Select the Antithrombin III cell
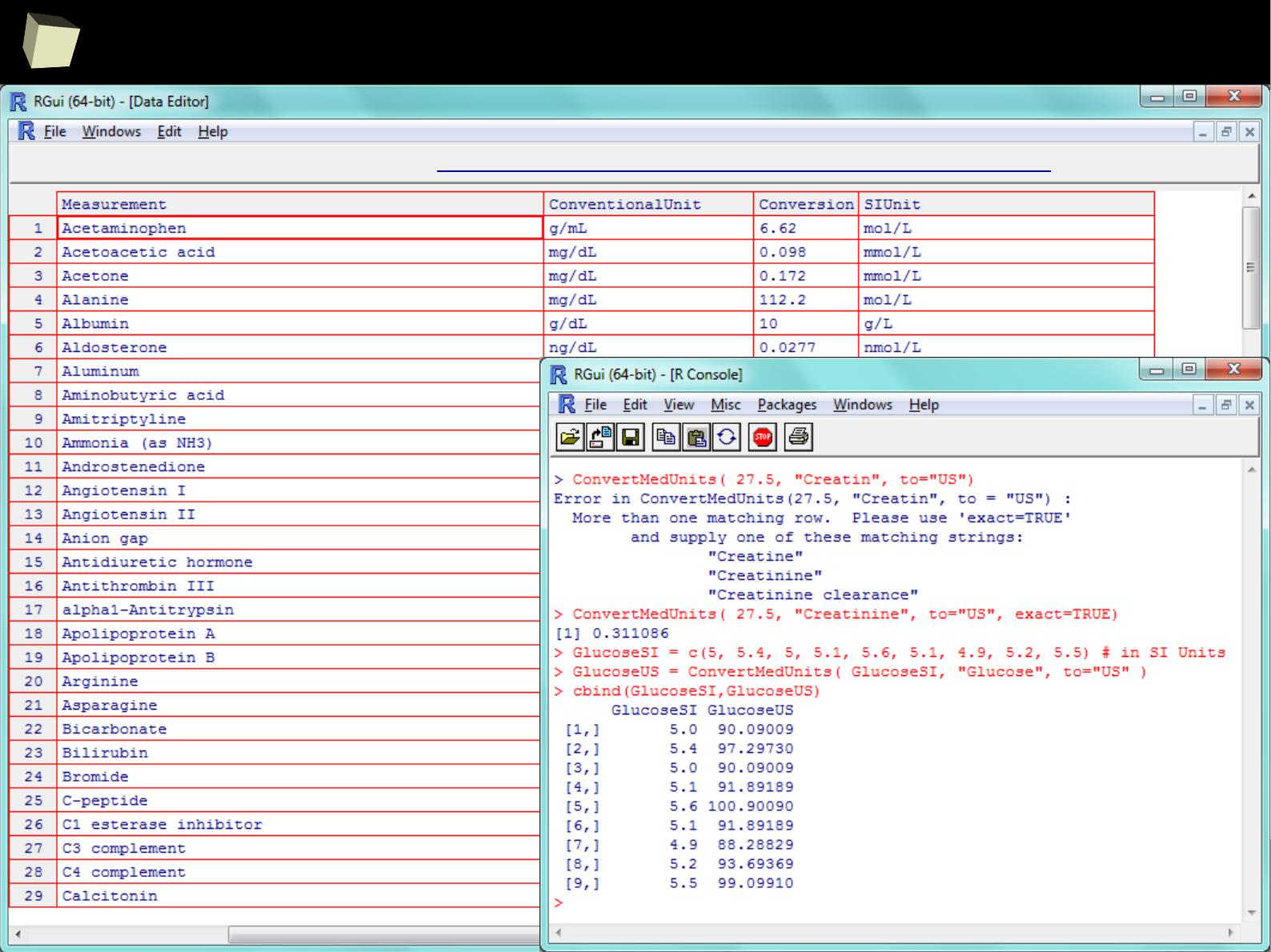 tap(299, 586)
